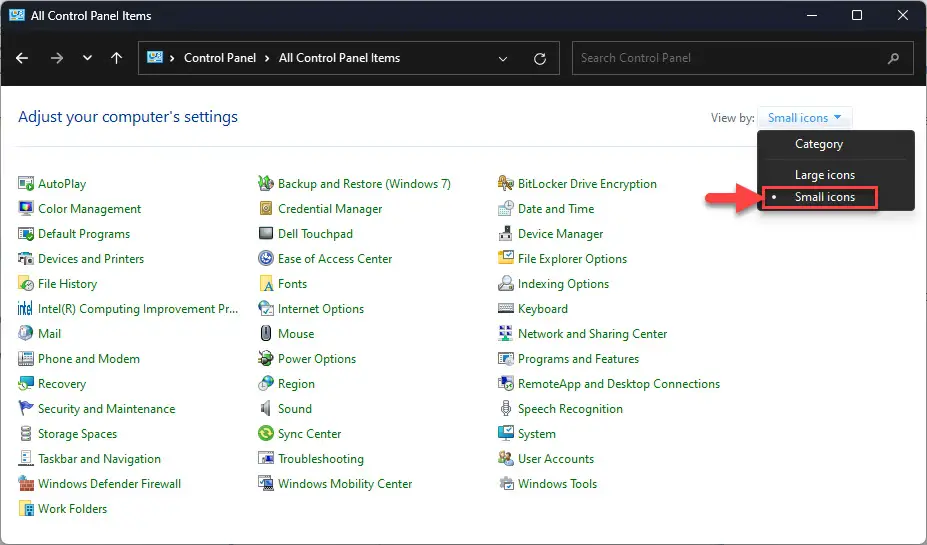Click the File History icon
Viewport: 927px width, 545px height.
pos(25,284)
